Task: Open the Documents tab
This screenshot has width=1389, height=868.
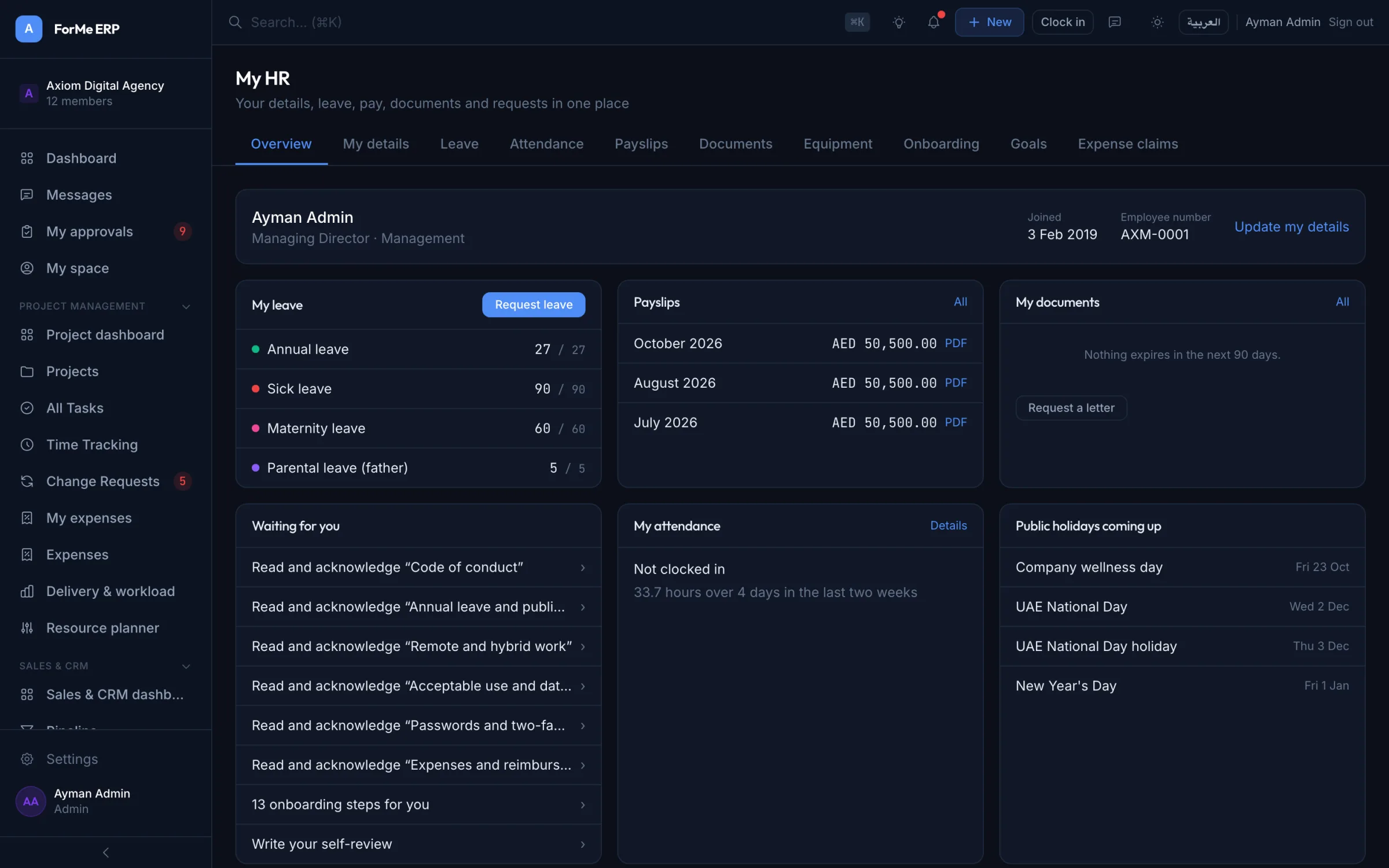Action: click(736, 144)
